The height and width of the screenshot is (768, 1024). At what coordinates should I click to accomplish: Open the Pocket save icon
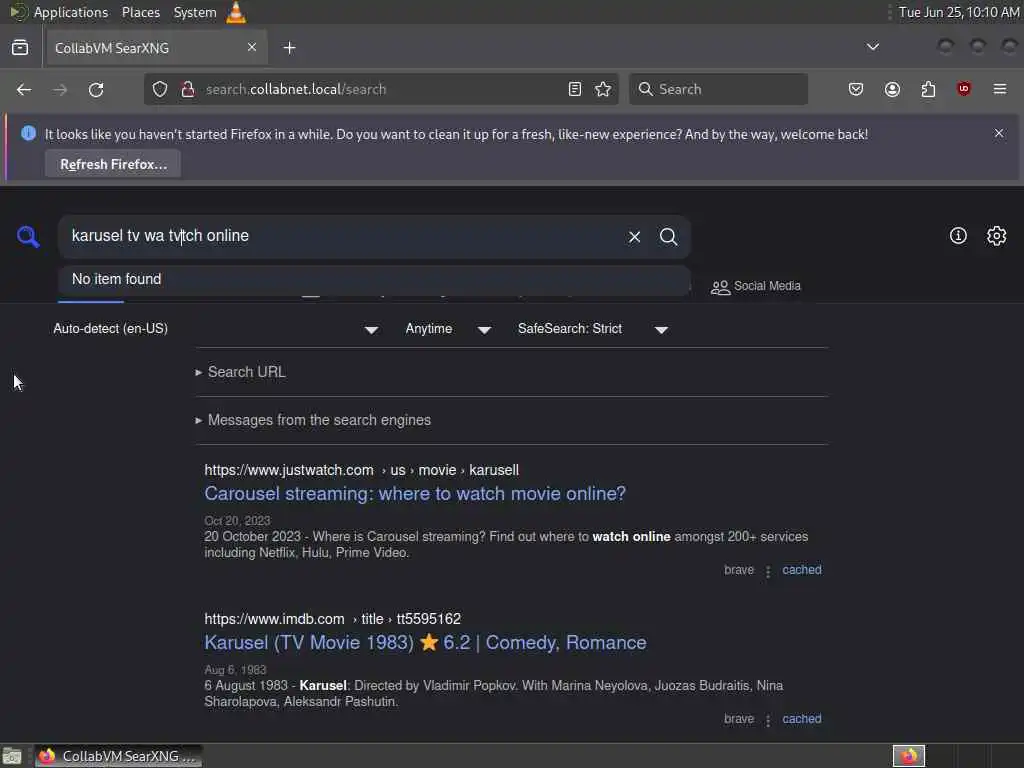pos(856,89)
